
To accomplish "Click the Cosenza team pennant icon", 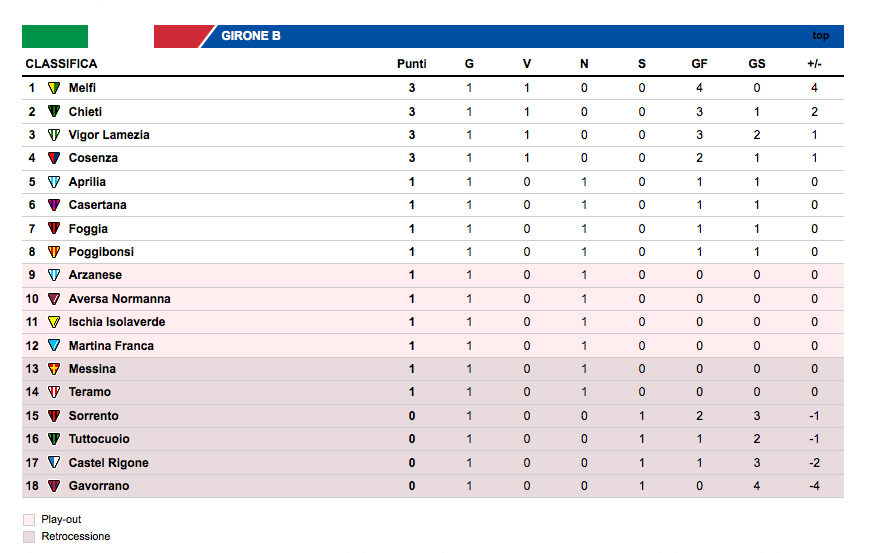I will [x=54, y=158].
